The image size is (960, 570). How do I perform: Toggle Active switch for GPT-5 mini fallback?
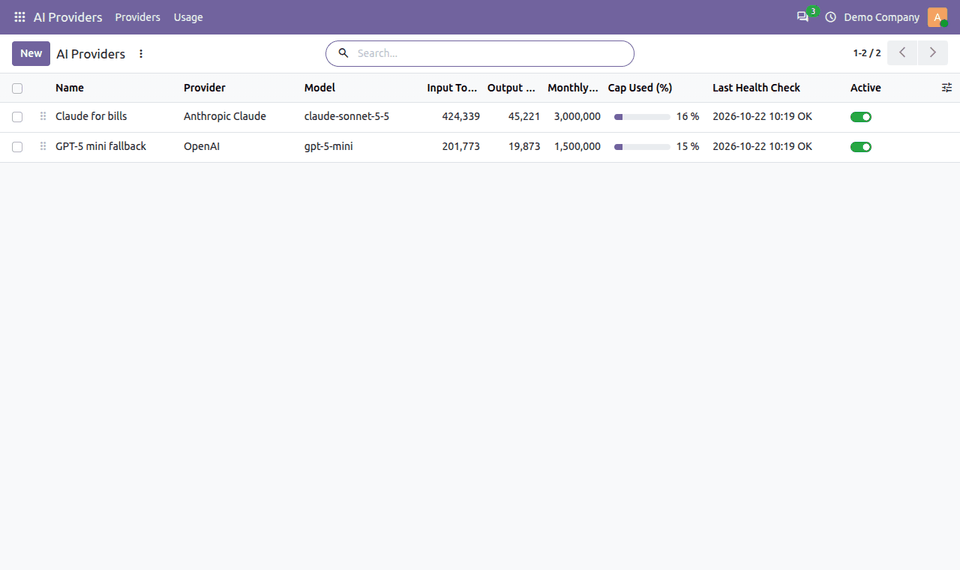(861, 147)
